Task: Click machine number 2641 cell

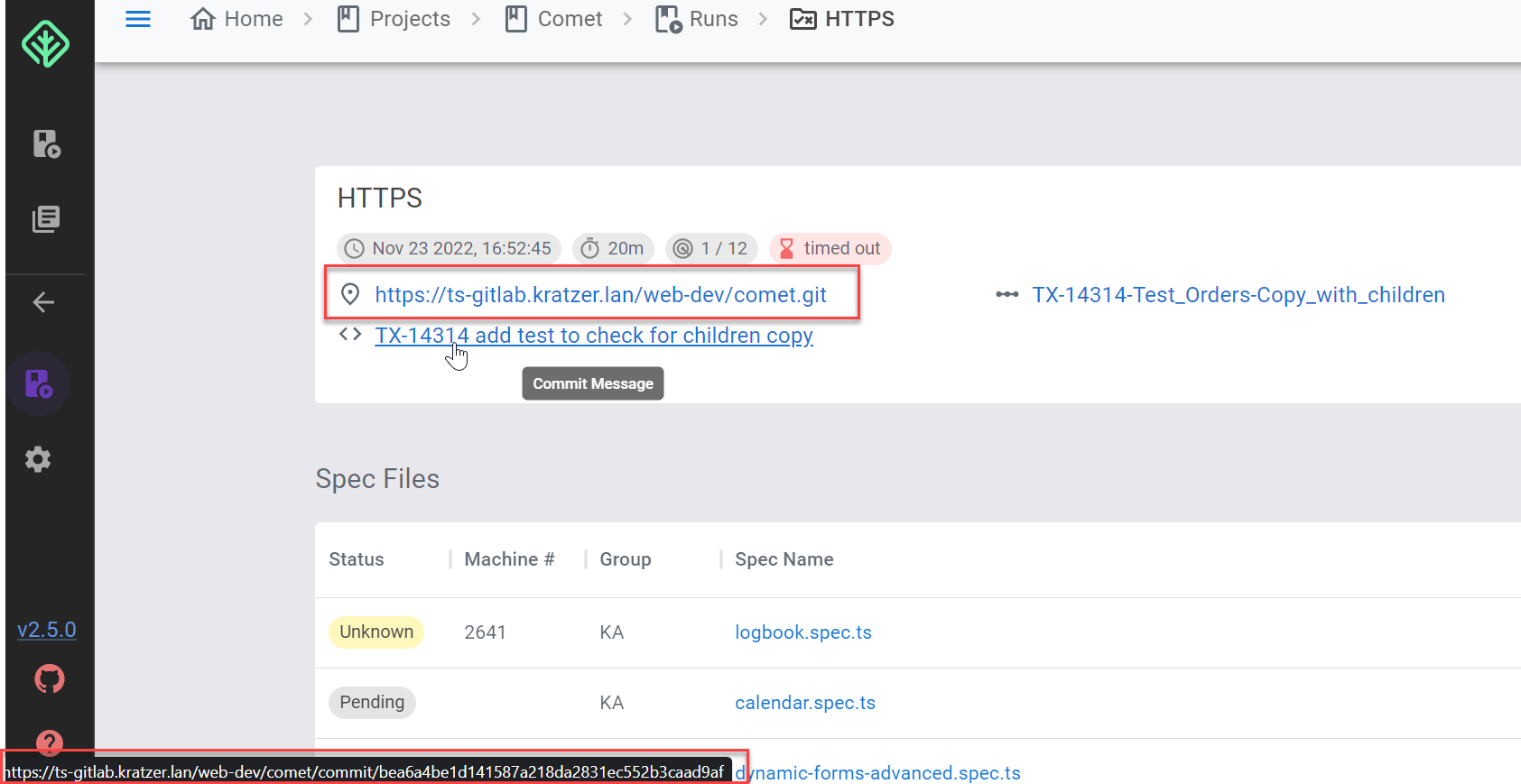Action: pyautogui.click(x=486, y=632)
